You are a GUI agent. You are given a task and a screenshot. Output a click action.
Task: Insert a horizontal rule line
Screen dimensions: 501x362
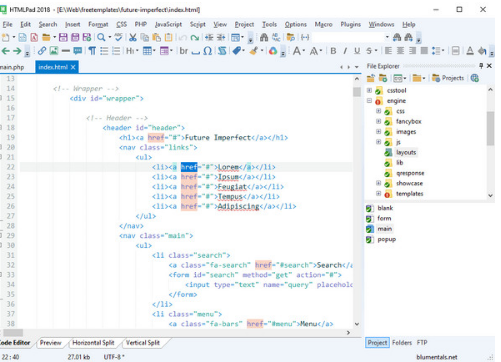(x=66, y=51)
